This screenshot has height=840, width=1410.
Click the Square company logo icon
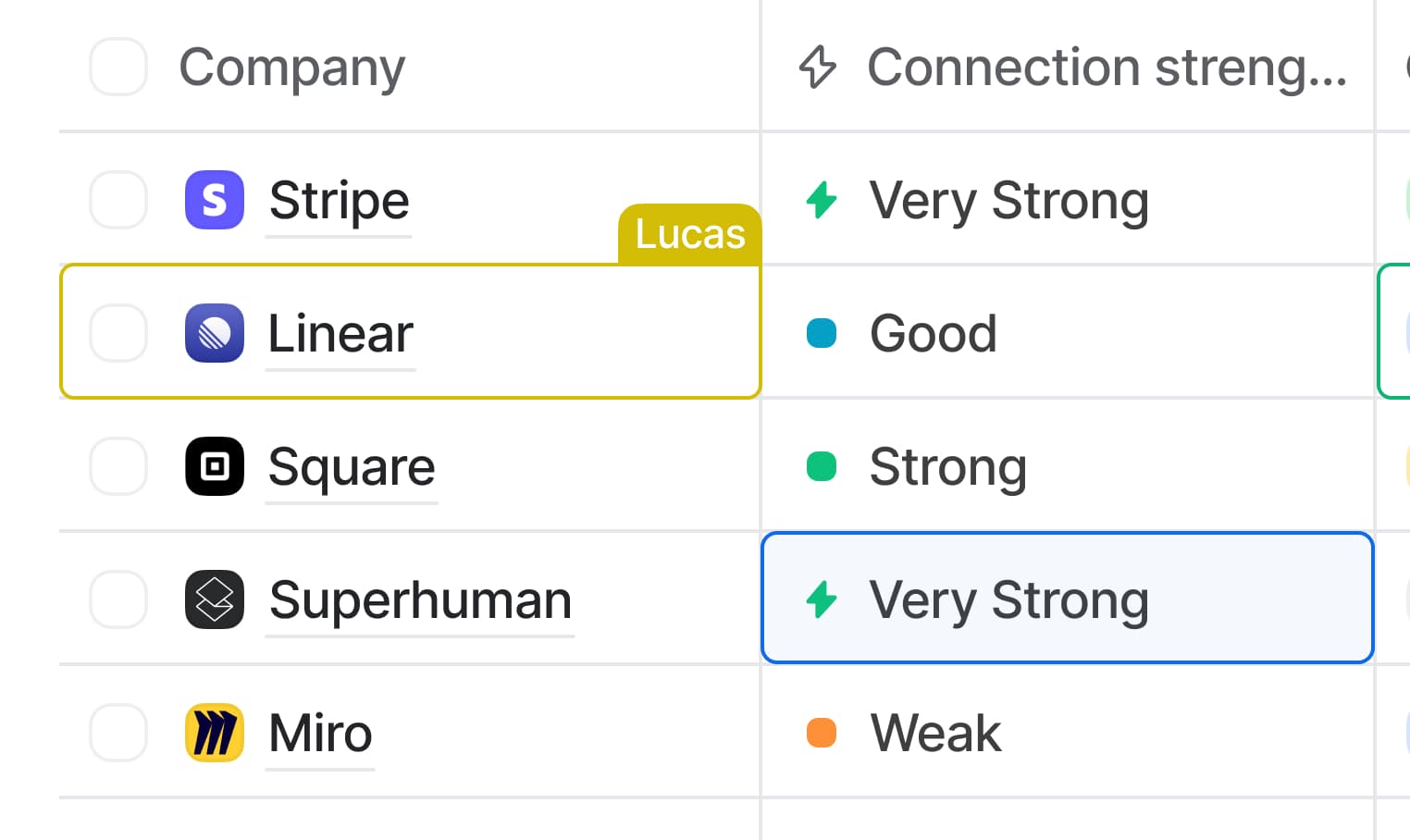point(215,466)
